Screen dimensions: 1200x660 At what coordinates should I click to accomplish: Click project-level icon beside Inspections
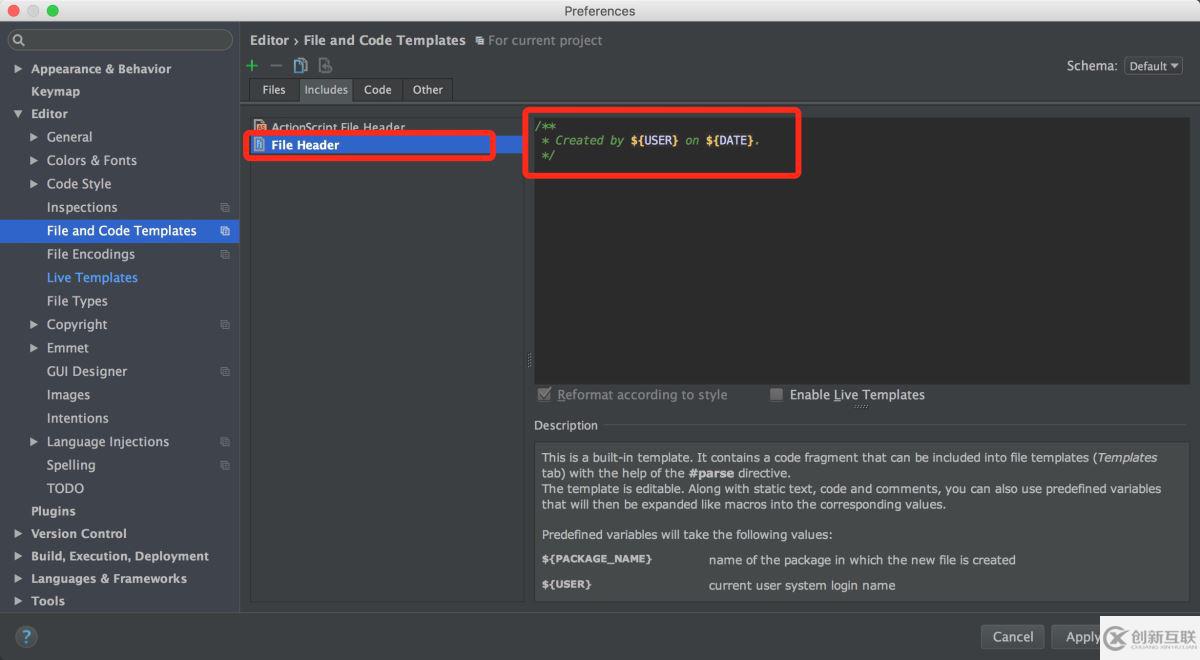tap(225, 208)
